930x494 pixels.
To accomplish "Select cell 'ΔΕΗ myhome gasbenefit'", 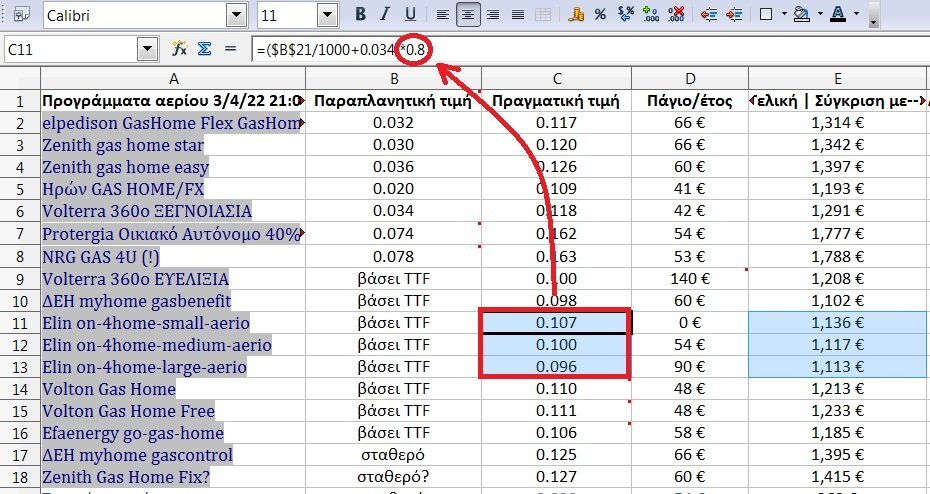I will click(x=173, y=301).
